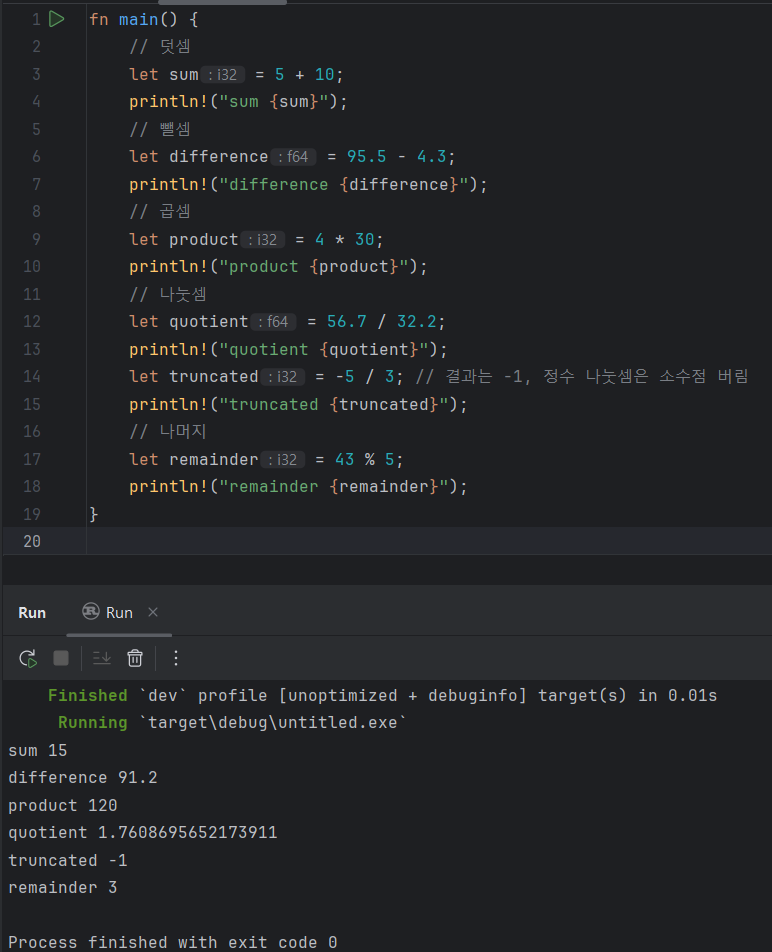Click the Finished dev profile output line
The width and height of the screenshot is (772, 952).
[x=382, y=695]
